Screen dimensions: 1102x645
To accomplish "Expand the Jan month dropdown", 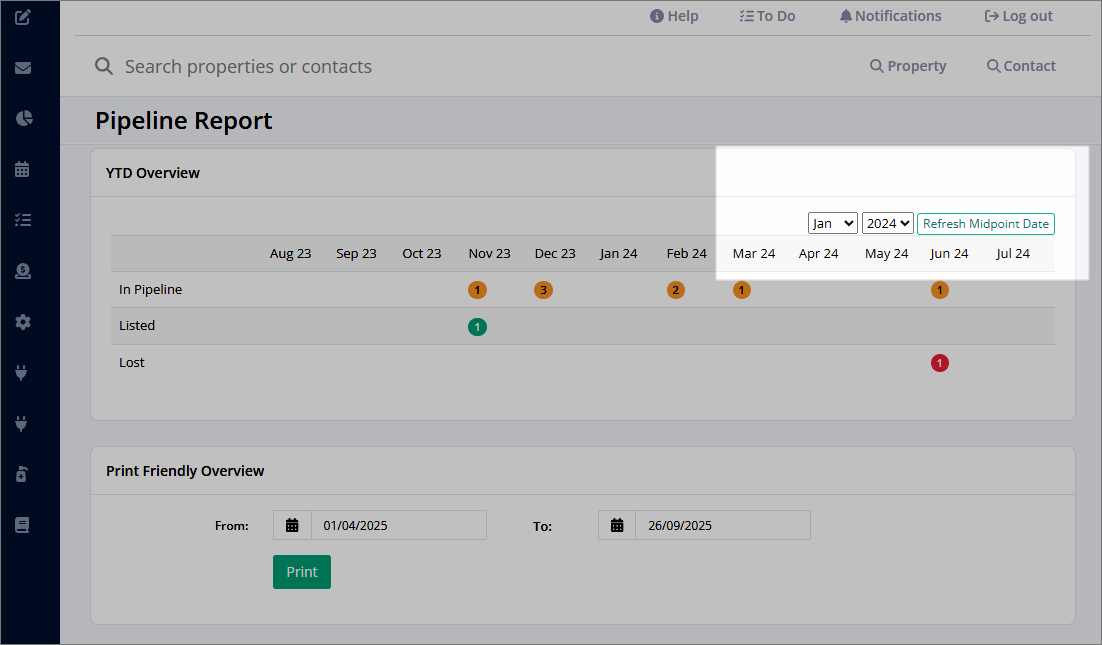I will [832, 223].
